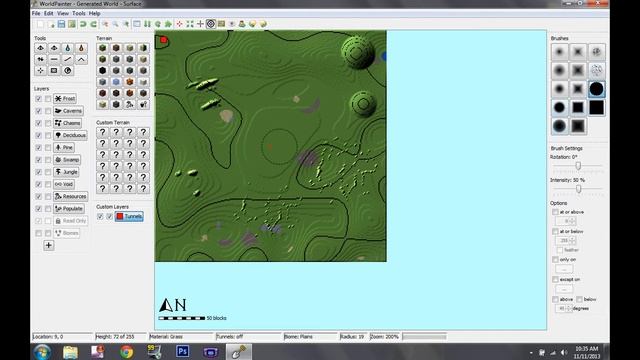Image resolution: width=640 pixels, height=360 pixels.
Task: Click the plus button to add a layer
Action: pyautogui.click(x=49, y=245)
